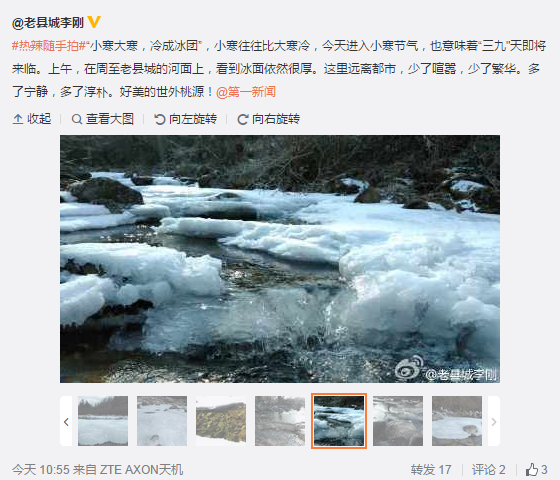This screenshot has width=560, height=480.
Task: Click next thumbnails right chevron
Action: 494,421
